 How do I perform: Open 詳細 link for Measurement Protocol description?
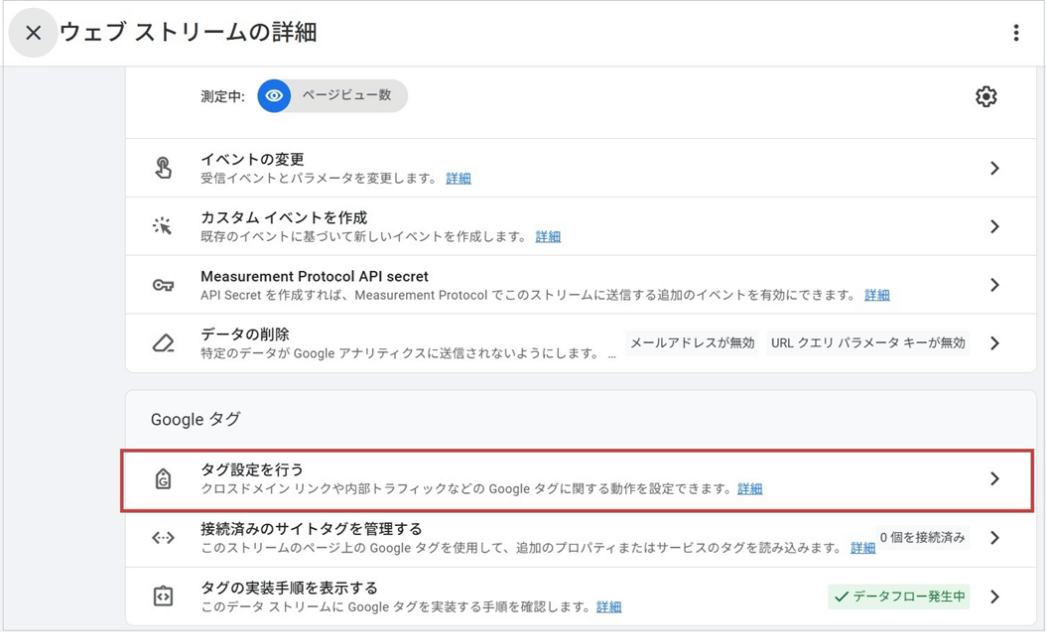tap(877, 295)
